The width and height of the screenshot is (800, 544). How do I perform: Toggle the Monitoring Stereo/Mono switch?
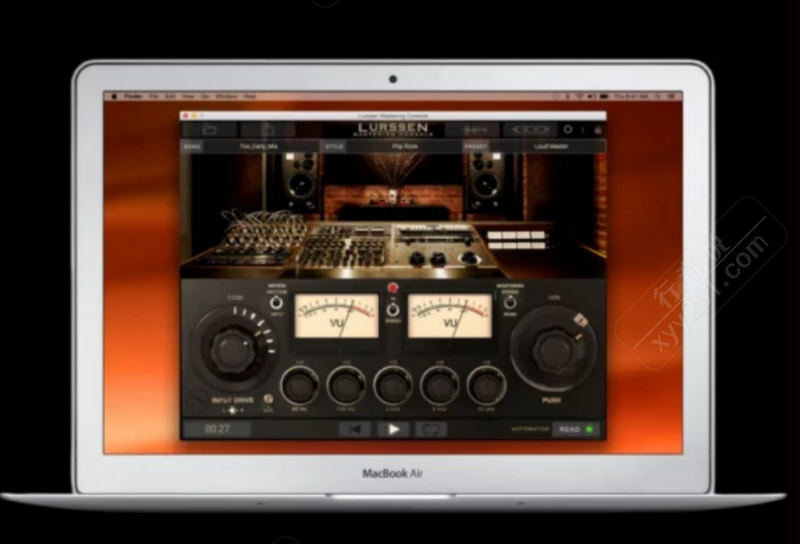(x=510, y=303)
